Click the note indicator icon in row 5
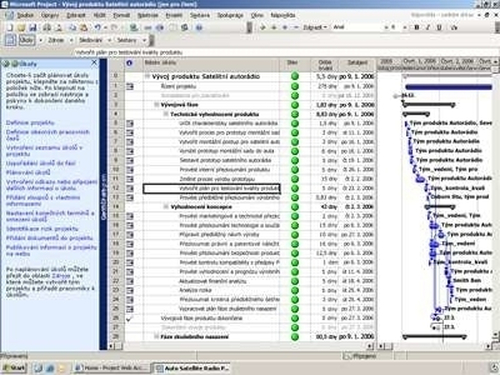Screen dimensions: 500x375 coord(130,123)
